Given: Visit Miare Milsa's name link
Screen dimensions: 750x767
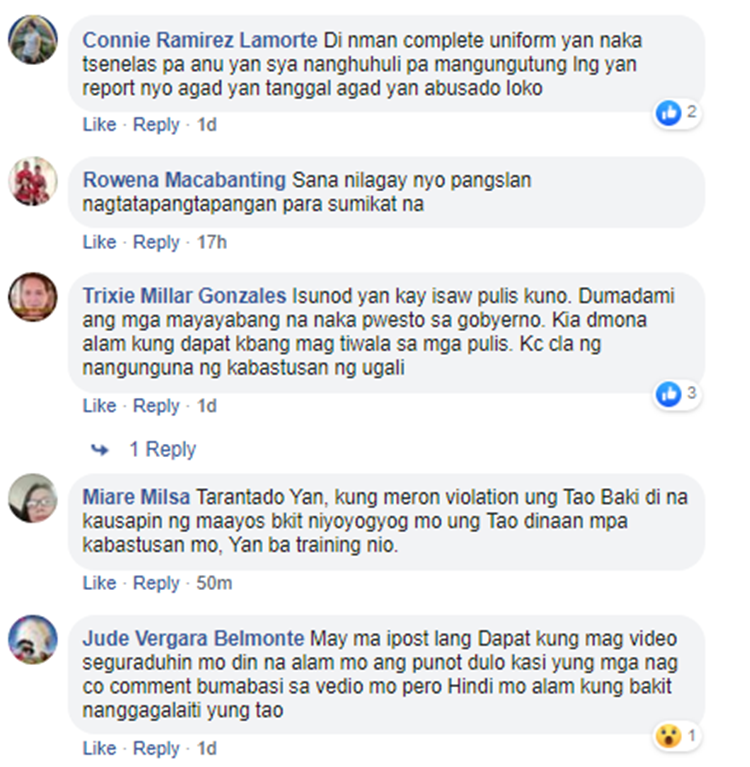Looking at the screenshot, I should pyautogui.click(x=136, y=497).
